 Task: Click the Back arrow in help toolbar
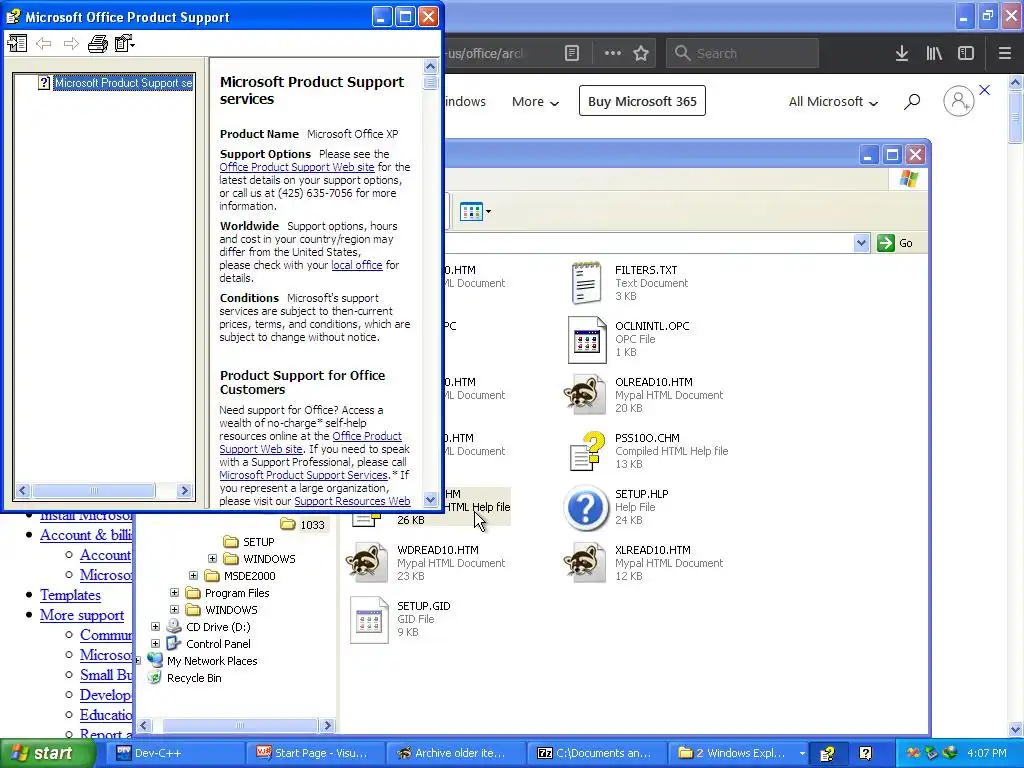coord(44,44)
